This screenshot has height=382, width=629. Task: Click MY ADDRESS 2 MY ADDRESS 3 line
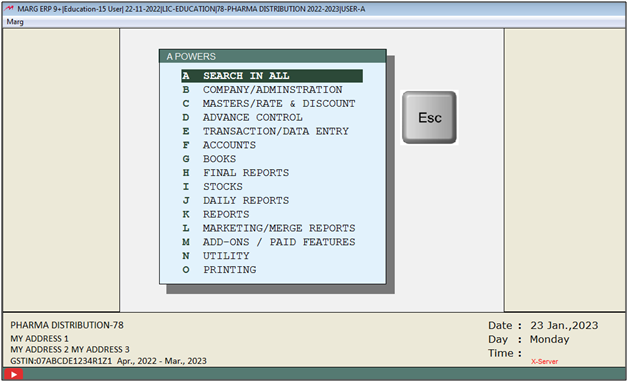(70, 349)
